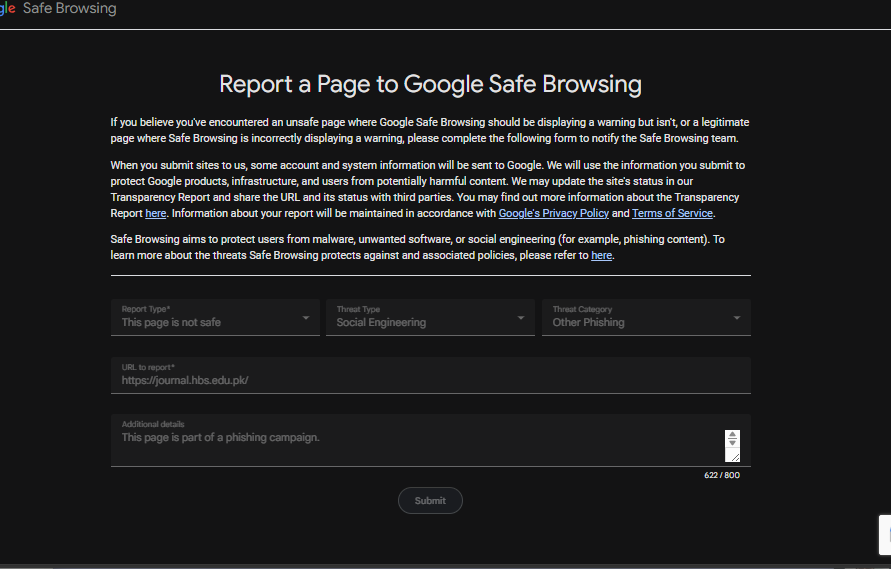Click the textarea scroll down arrow
The width and height of the screenshot is (891, 569).
coord(732,442)
